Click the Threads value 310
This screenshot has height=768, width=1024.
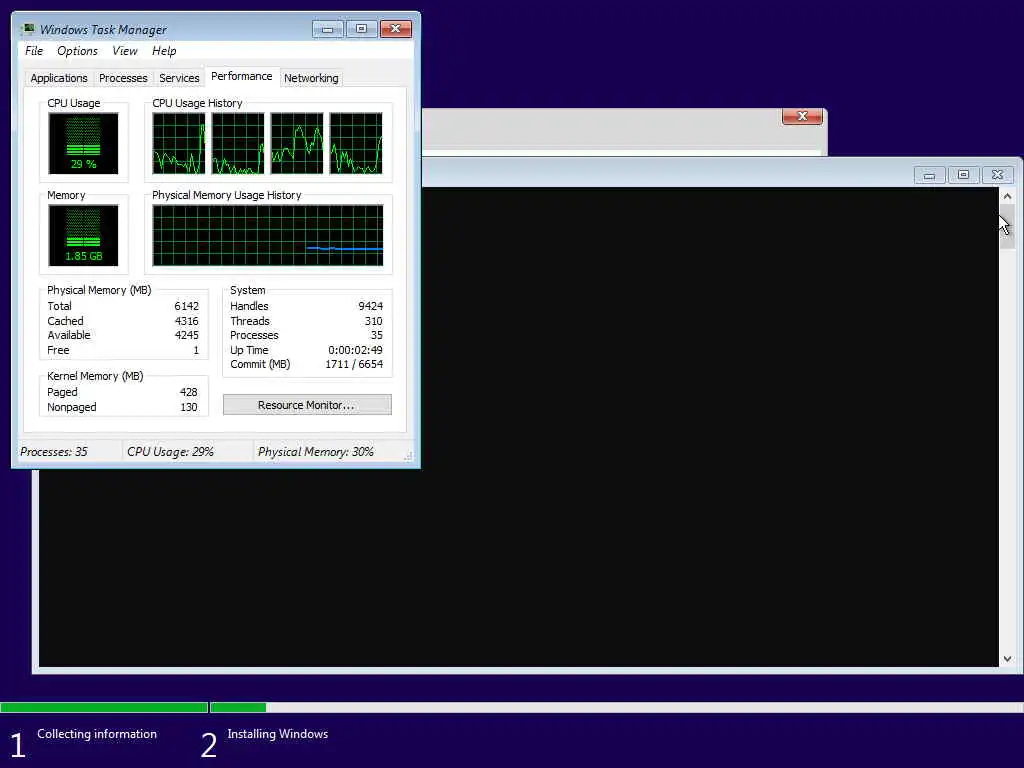click(x=374, y=321)
